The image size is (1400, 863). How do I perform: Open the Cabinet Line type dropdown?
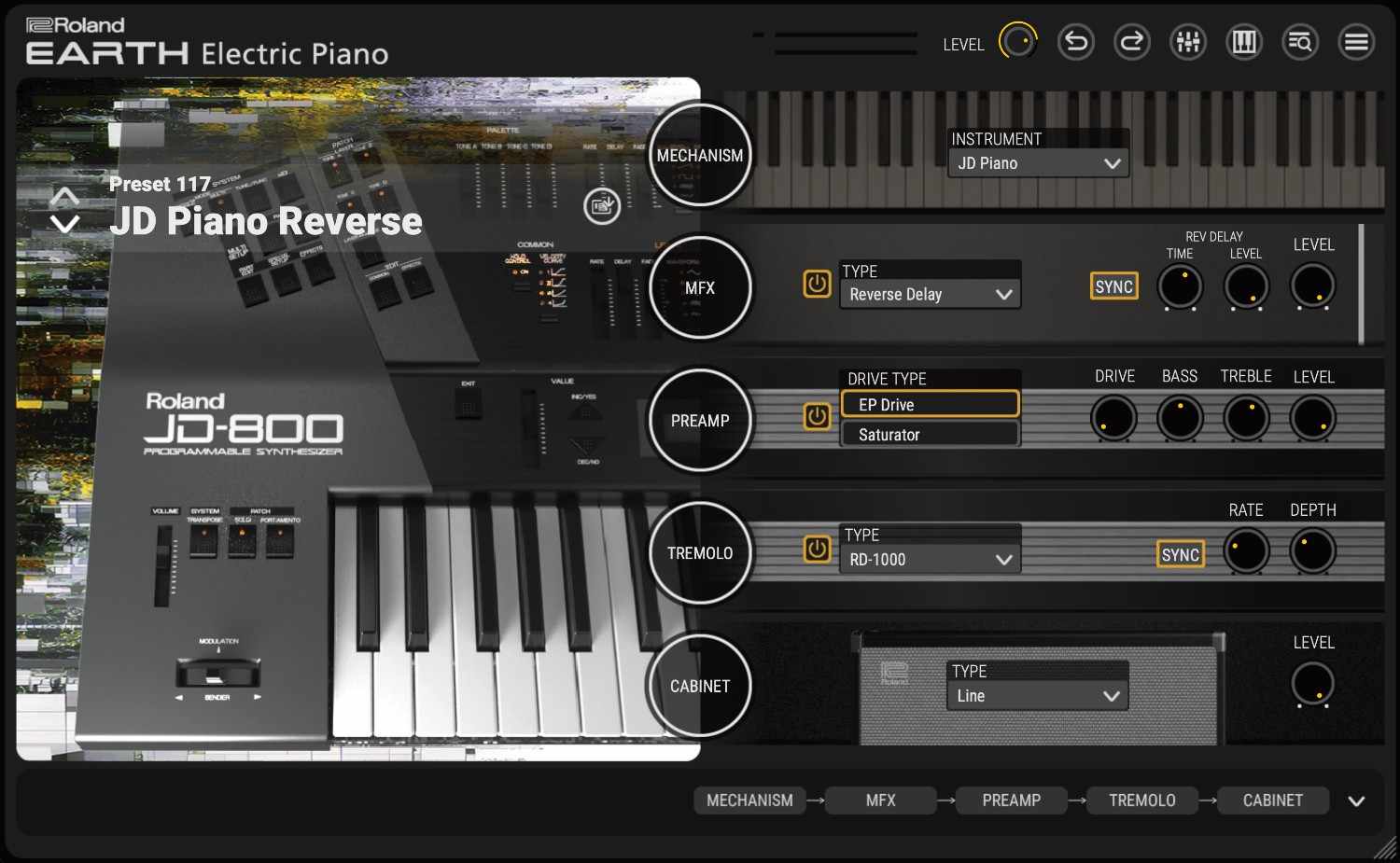1036,695
